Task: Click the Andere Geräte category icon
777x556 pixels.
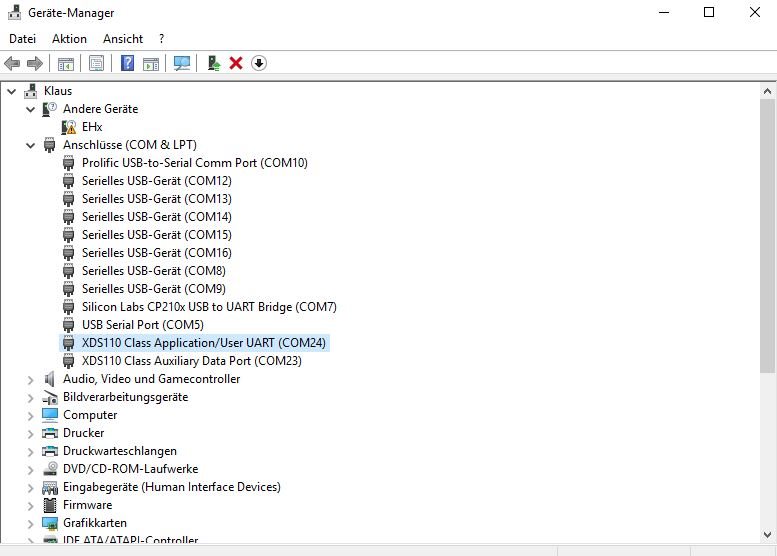Action: tap(50, 109)
